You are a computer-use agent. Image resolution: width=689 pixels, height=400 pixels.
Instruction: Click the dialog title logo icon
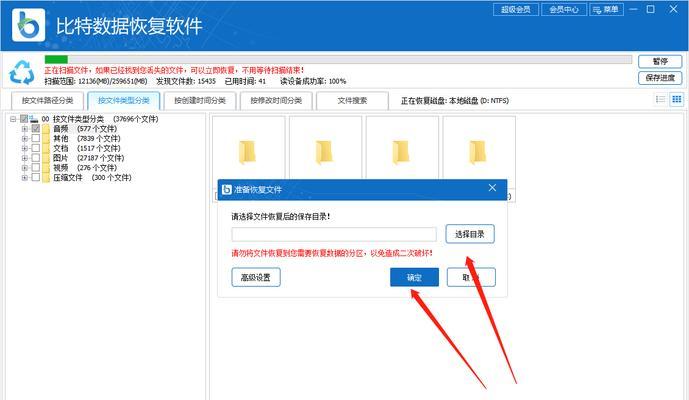point(226,189)
